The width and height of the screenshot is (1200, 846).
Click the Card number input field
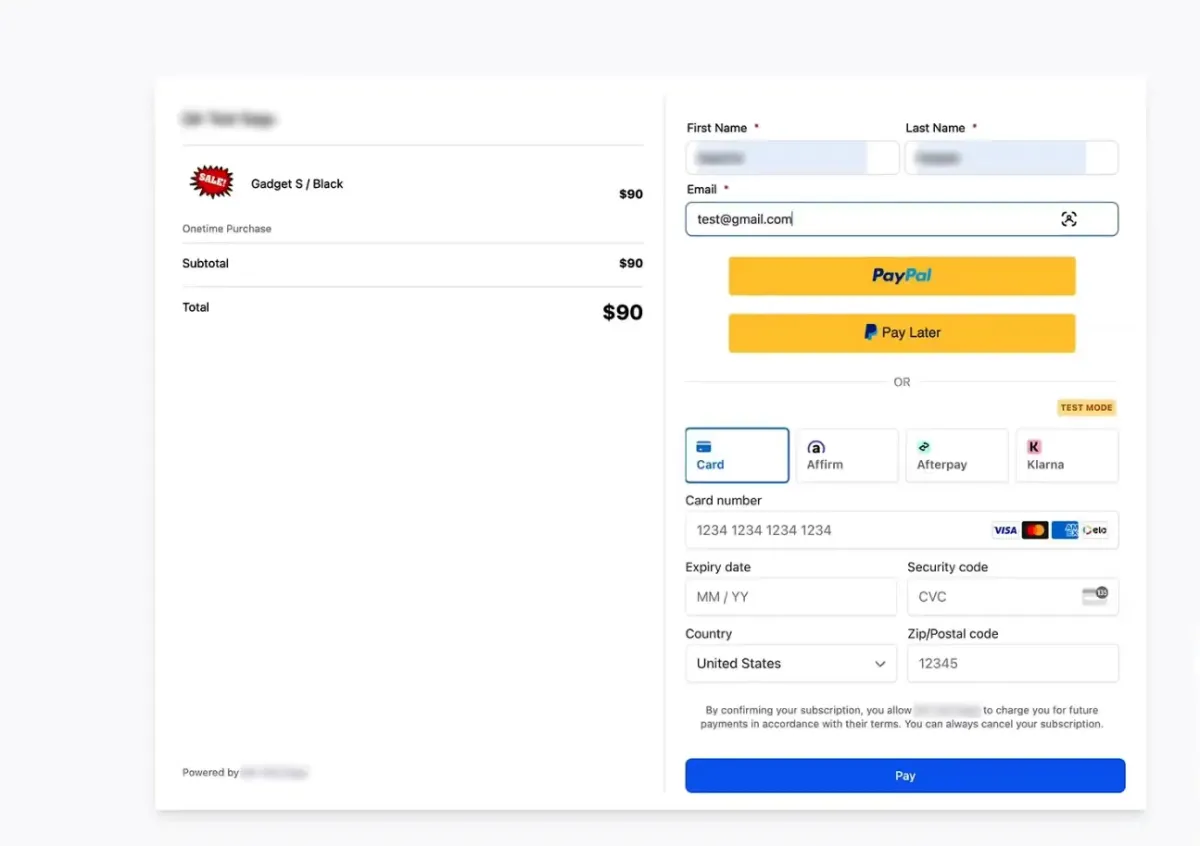coord(902,530)
